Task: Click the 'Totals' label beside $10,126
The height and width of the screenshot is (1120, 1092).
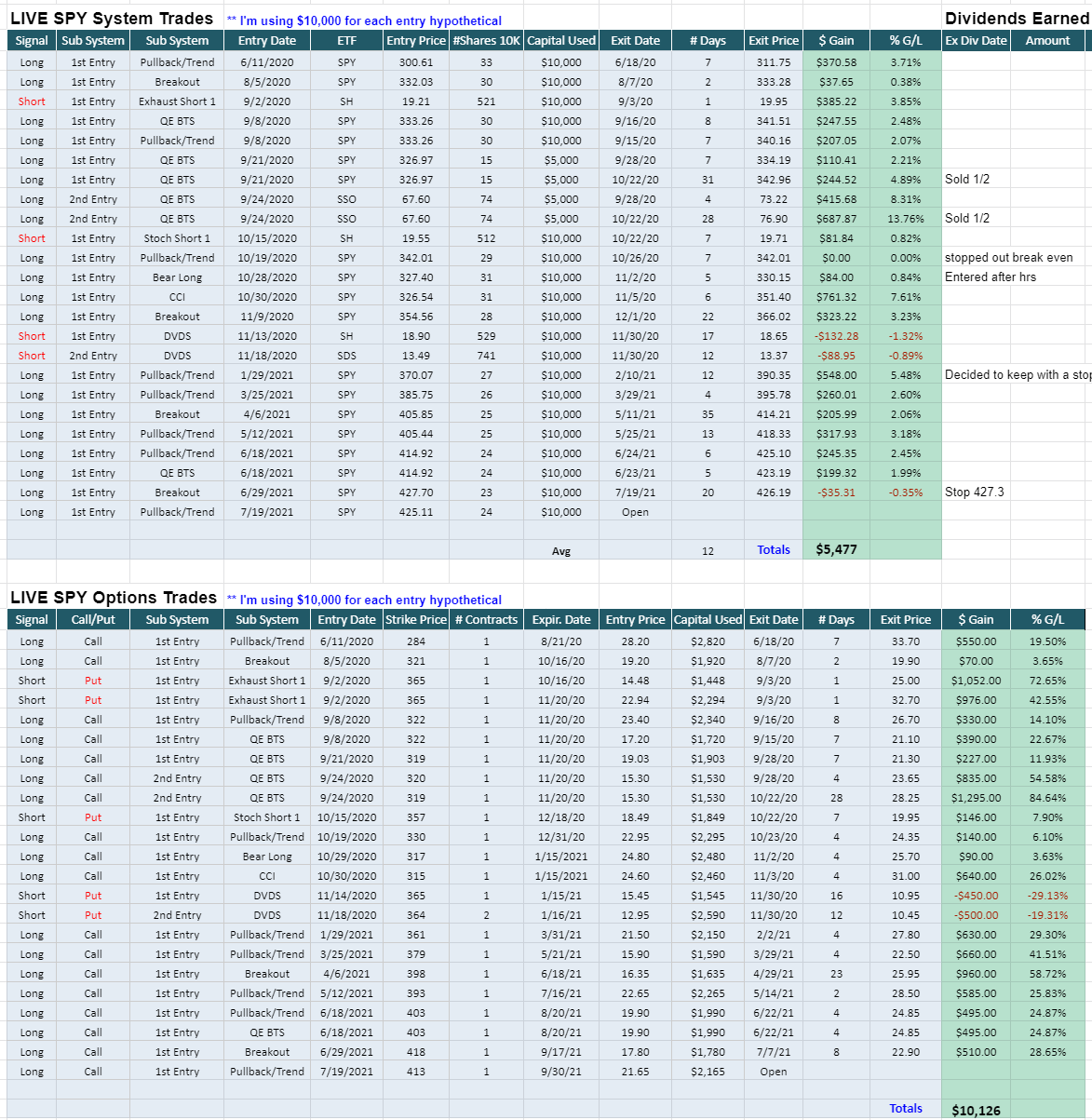Action: (906, 1109)
